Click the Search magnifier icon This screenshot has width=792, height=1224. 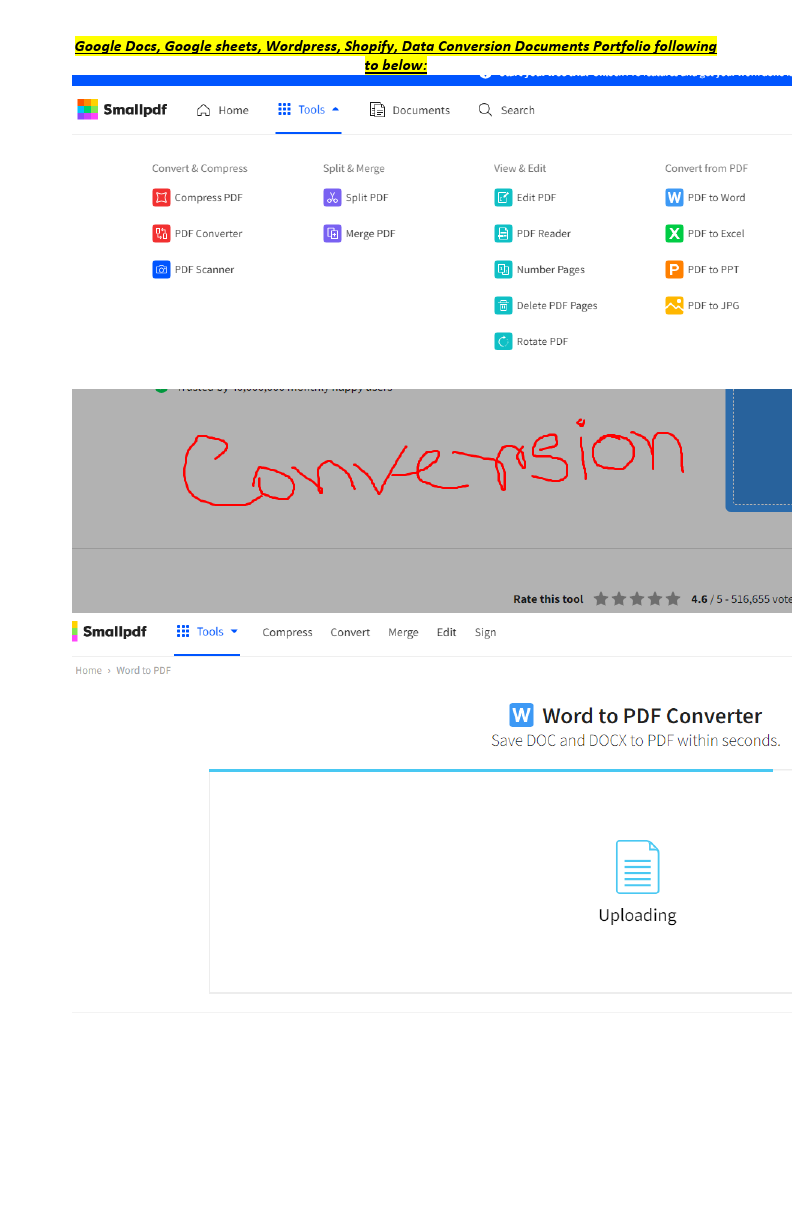click(x=486, y=110)
